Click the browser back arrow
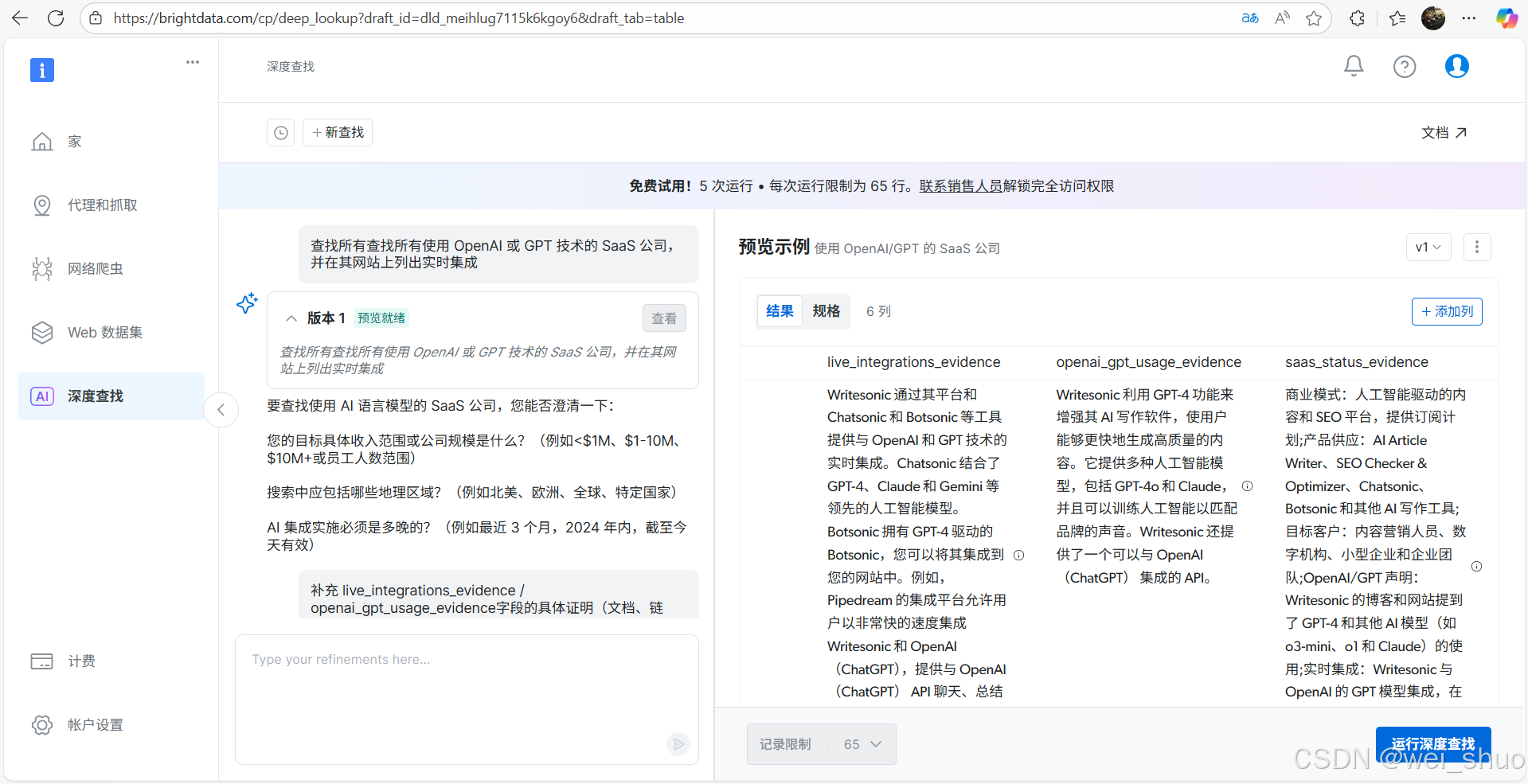1528x784 pixels. coord(20,18)
